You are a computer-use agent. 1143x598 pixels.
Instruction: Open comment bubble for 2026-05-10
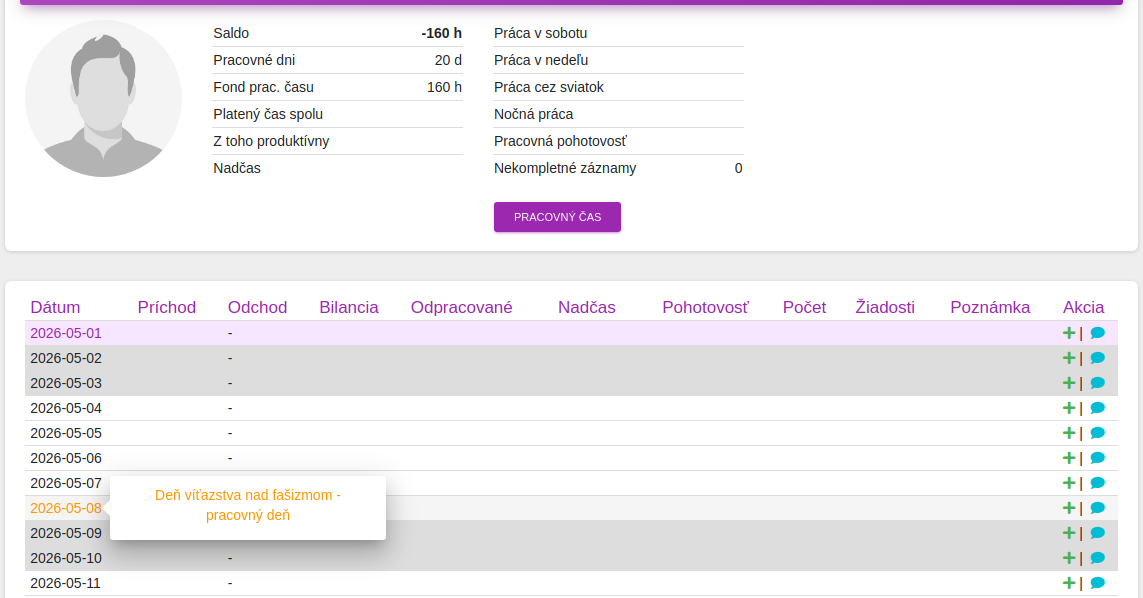click(1097, 558)
